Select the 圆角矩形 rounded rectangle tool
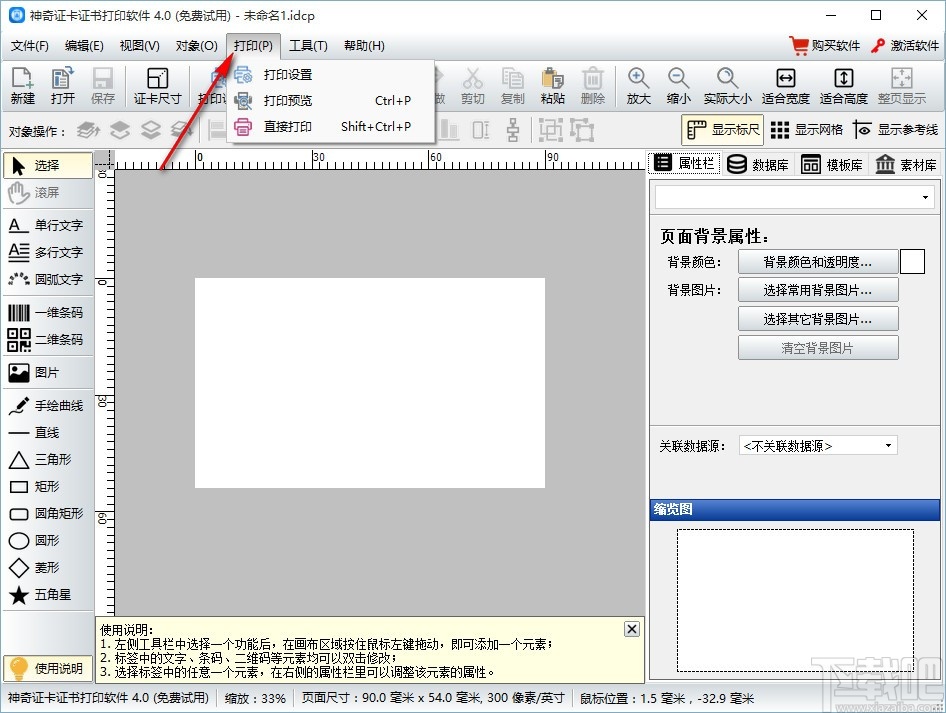This screenshot has height=713, width=946. (x=48, y=513)
